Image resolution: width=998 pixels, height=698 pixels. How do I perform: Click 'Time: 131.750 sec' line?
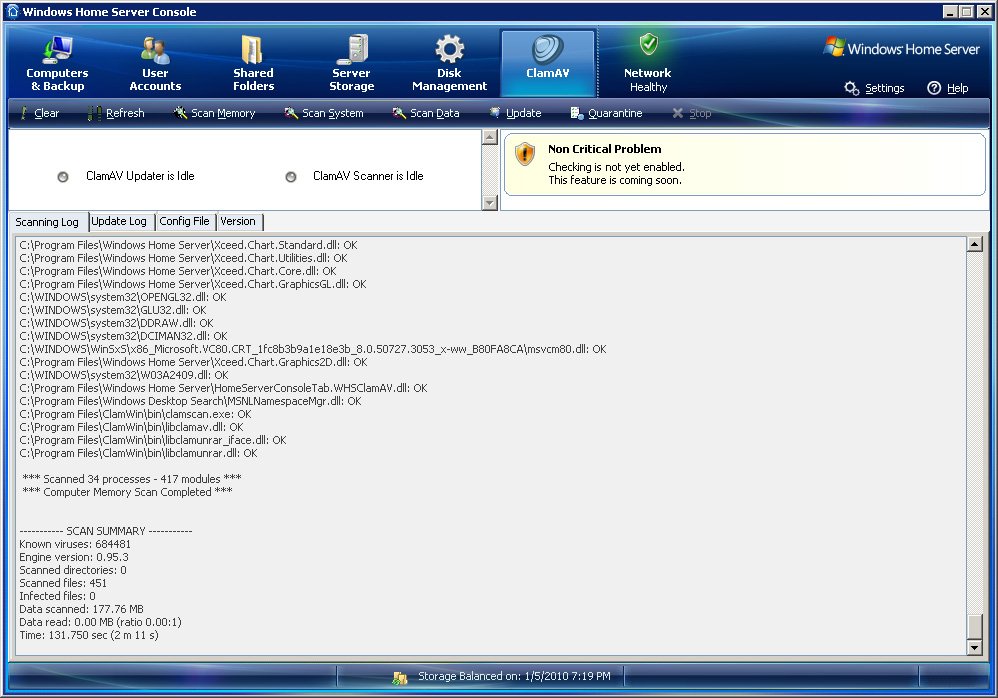89,635
